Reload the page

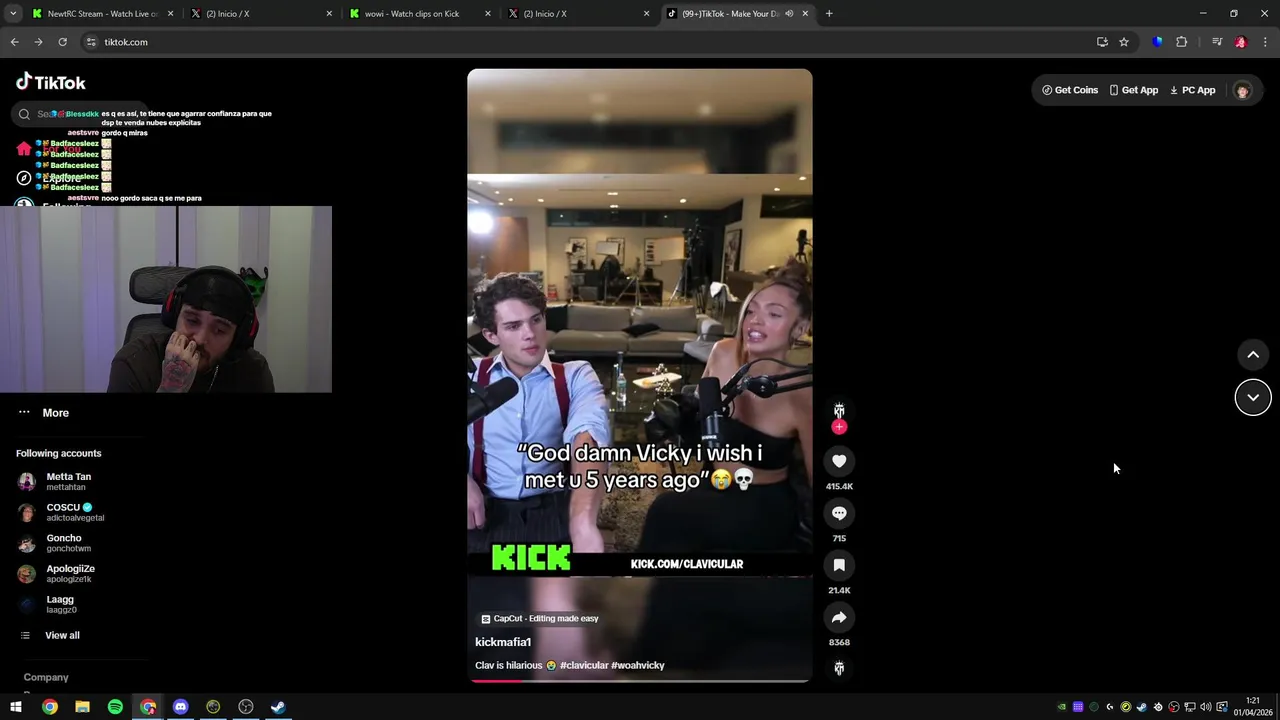pyautogui.click(x=62, y=42)
